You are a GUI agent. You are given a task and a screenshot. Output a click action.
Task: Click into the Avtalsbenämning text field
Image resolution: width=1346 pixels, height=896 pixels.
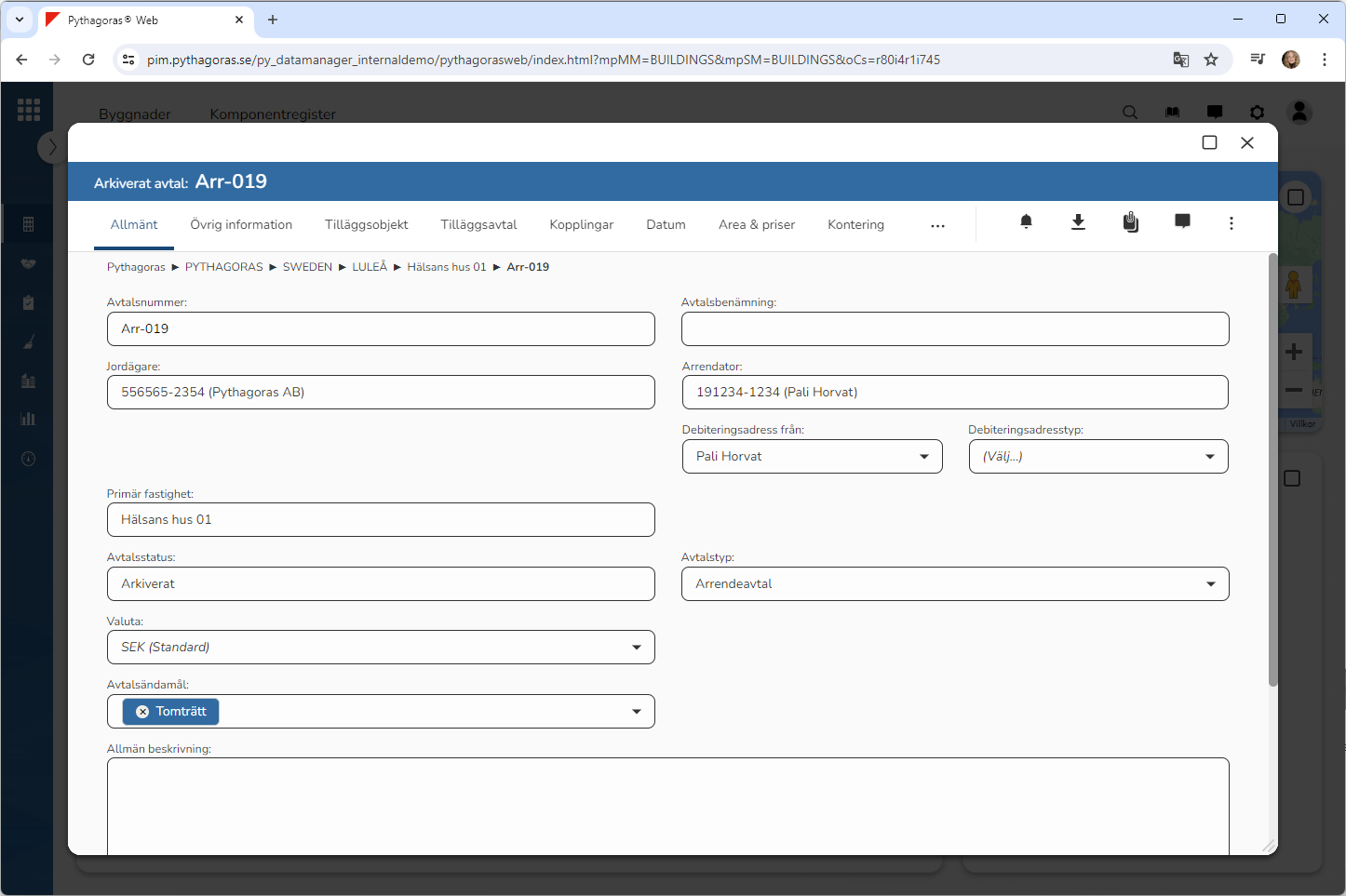[955, 329]
